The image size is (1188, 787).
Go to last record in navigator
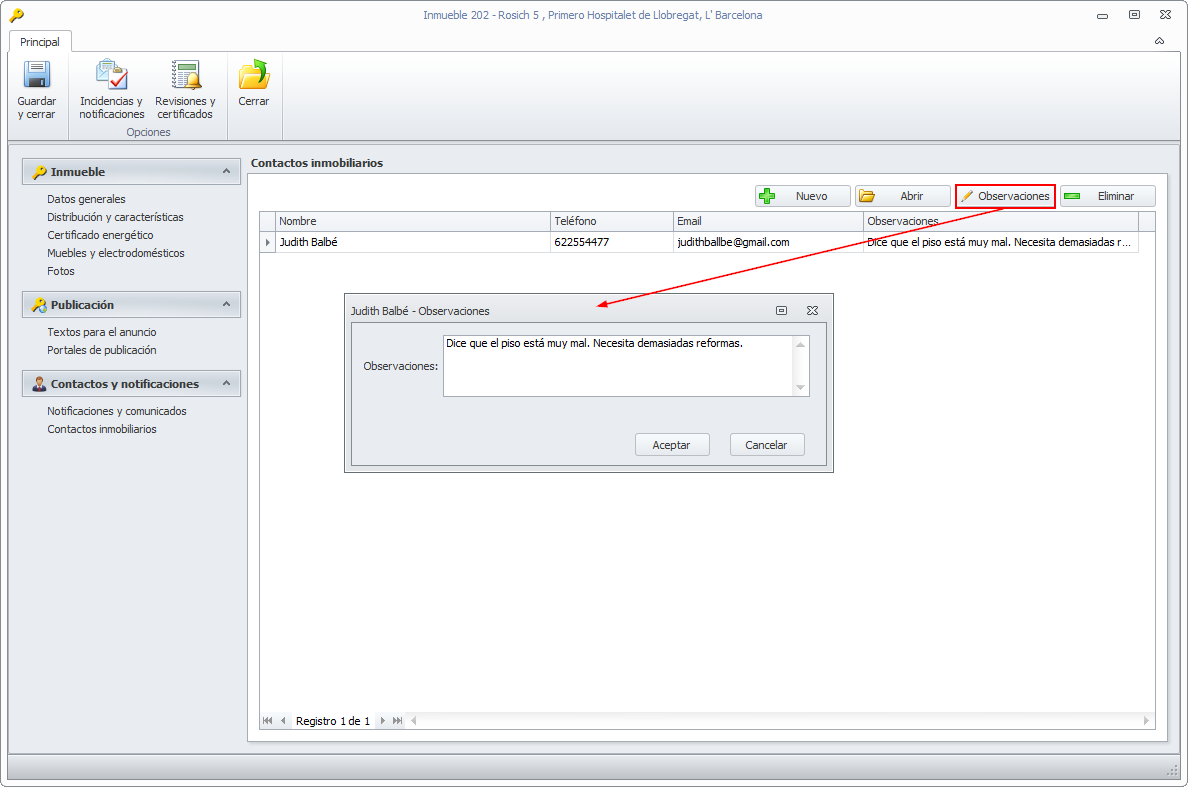pos(397,720)
